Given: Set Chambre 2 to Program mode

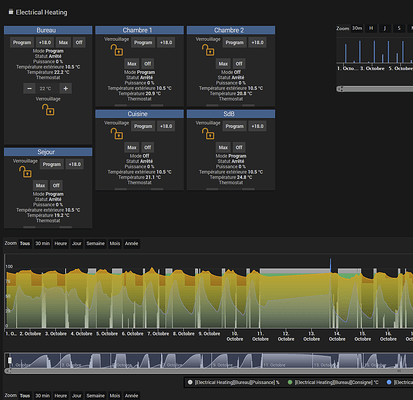Looking at the screenshot, I should 234,42.
